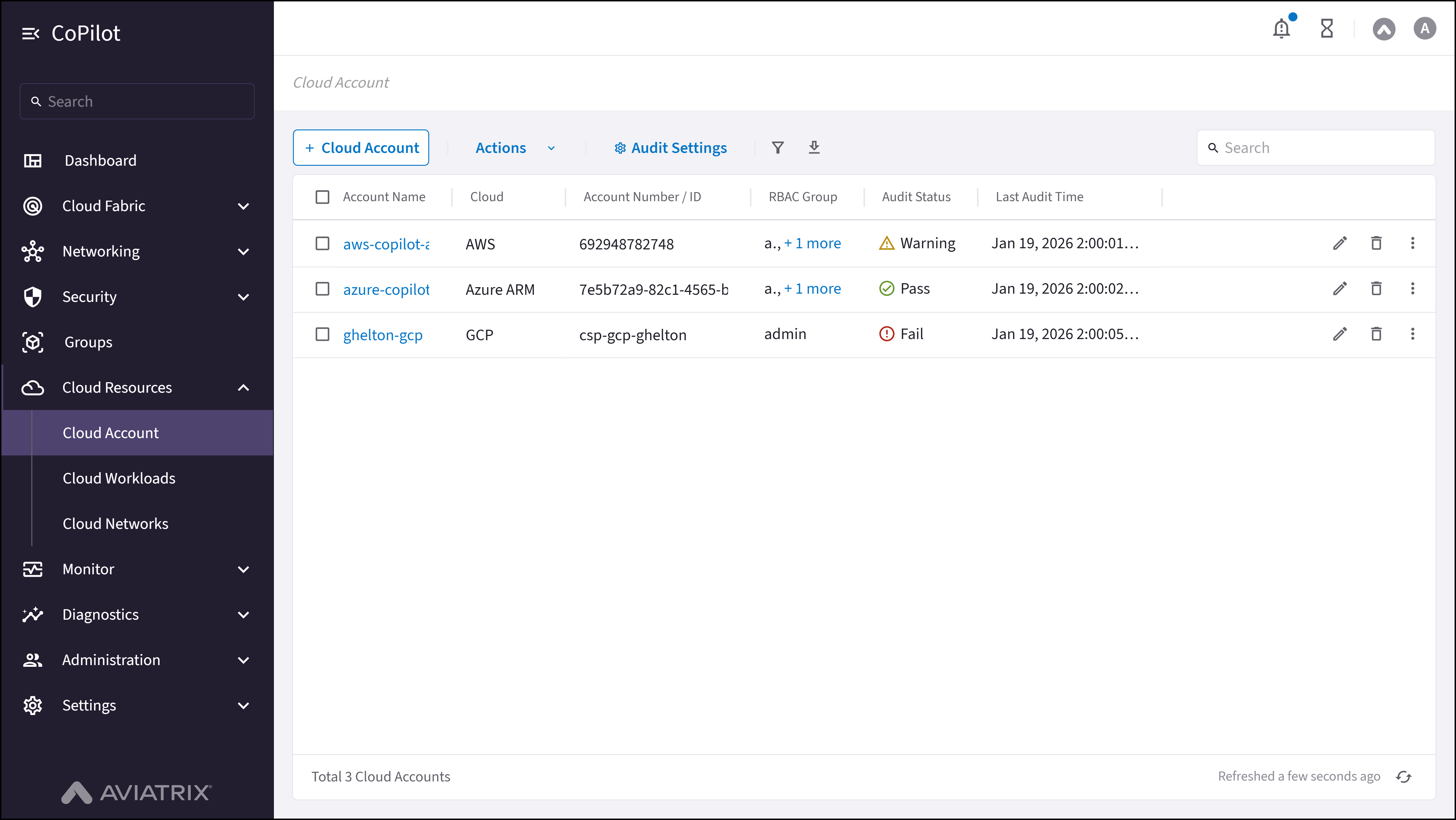Select the Cloud Resources sidebar icon
This screenshot has height=820, width=1456.
[33, 387]
